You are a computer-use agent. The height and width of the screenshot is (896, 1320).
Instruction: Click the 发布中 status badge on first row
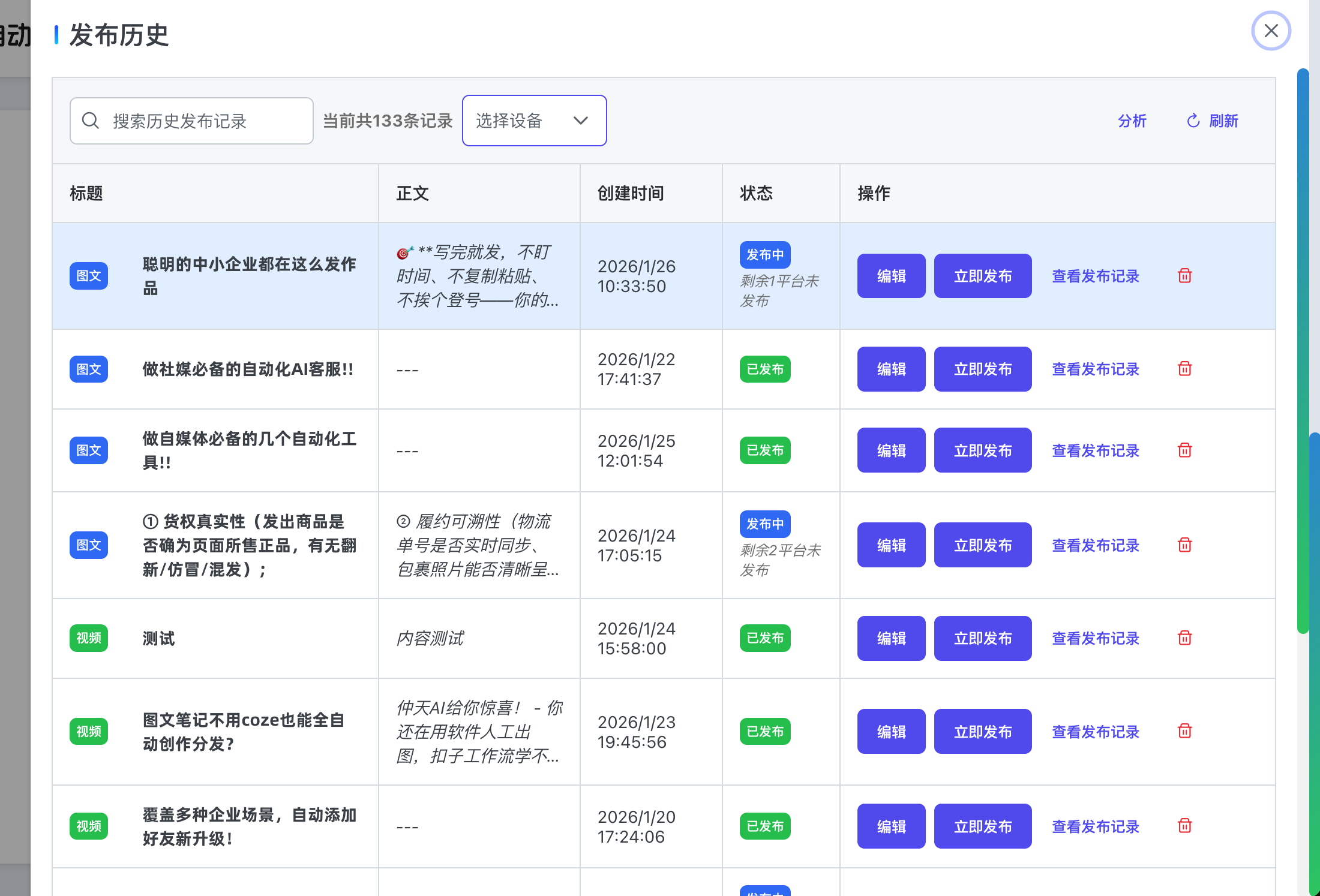764,255
